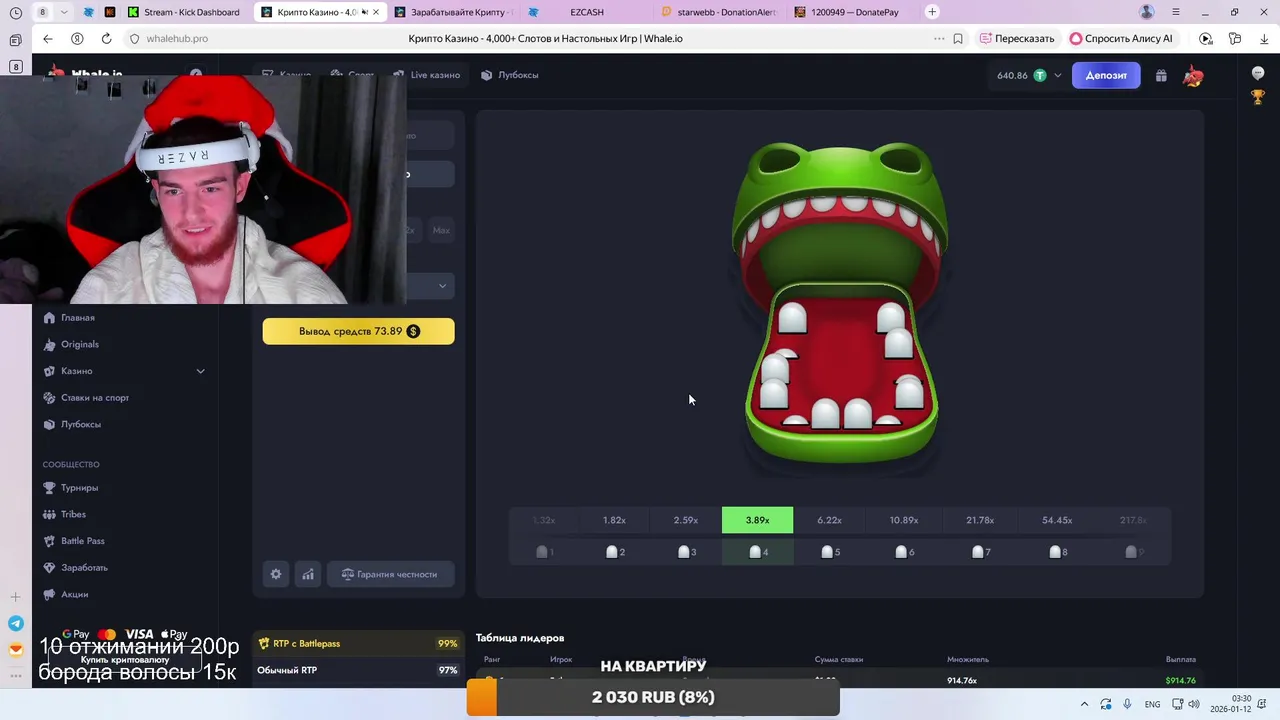Go back with the browser back arrow
The image size is (1280, 720).
[x=47, y=38]
